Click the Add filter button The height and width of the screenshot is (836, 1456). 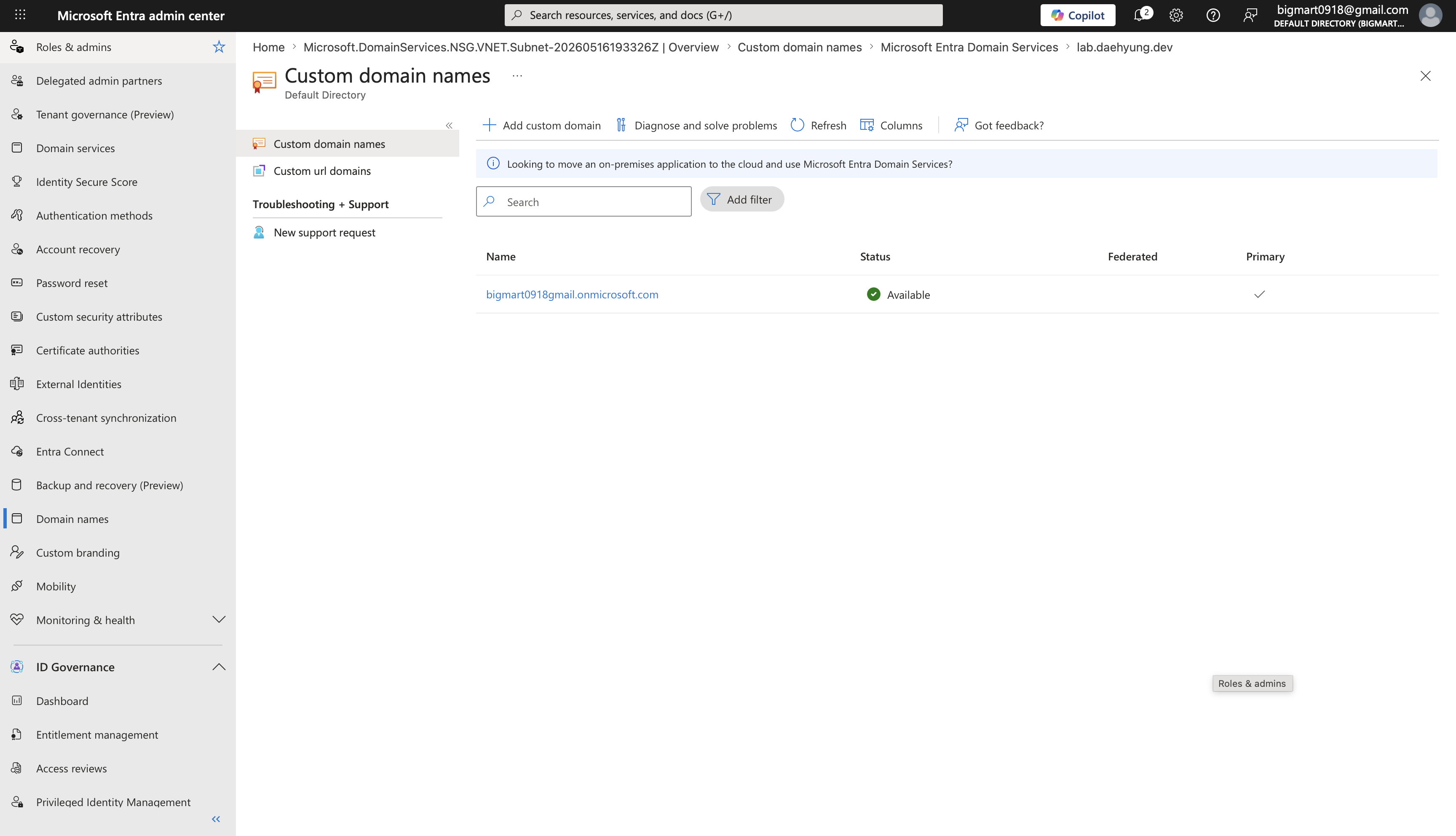(x=741, y=199)
